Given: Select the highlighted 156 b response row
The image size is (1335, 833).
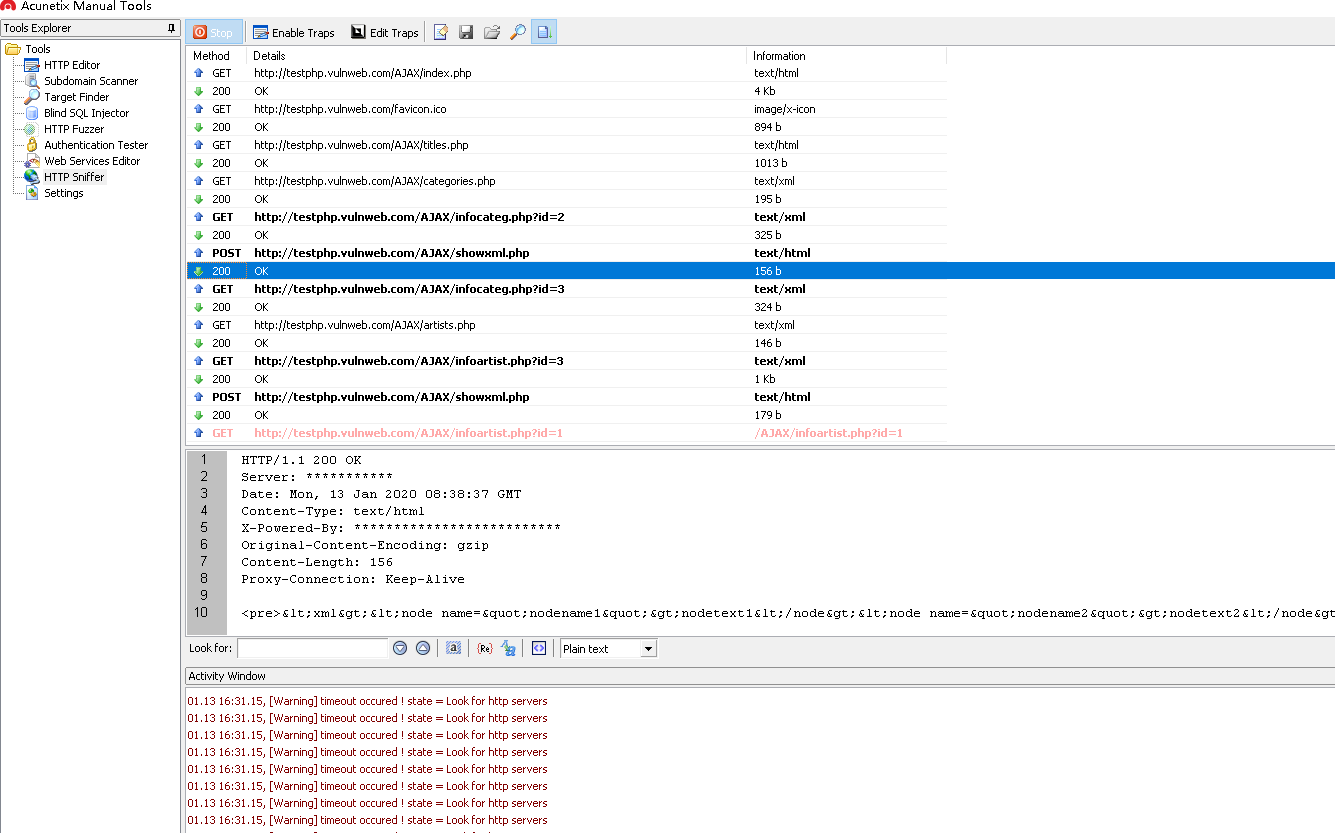Looking at the screenshot, I should pos(761,271).
